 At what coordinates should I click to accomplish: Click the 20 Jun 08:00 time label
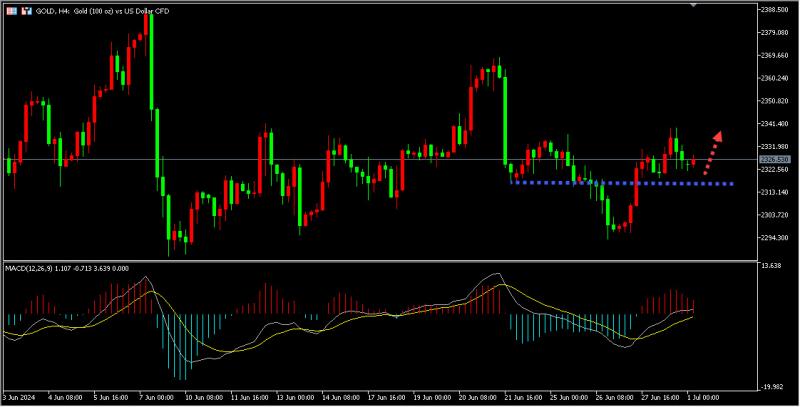tap(479, 397)
